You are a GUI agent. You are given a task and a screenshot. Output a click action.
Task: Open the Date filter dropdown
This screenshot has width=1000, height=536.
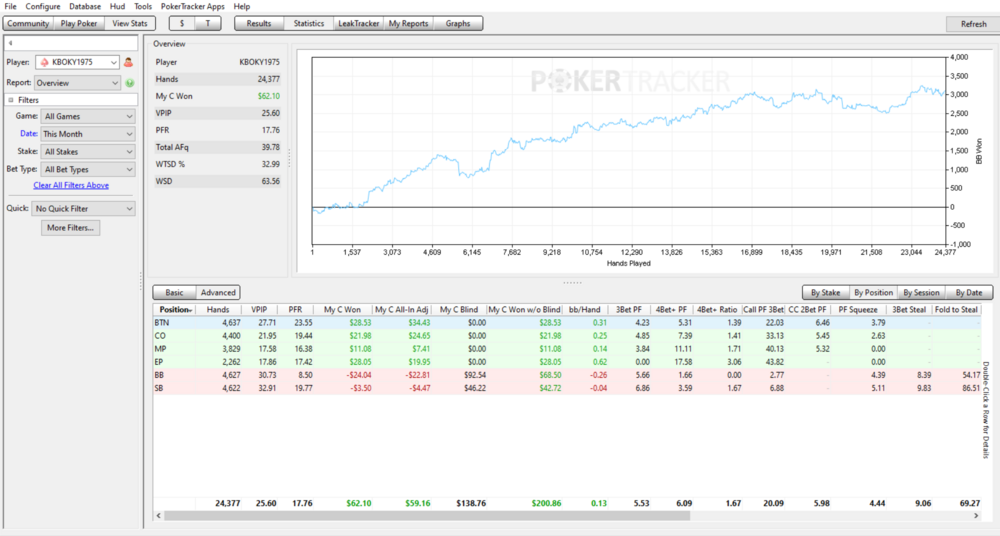pos(84,134)
